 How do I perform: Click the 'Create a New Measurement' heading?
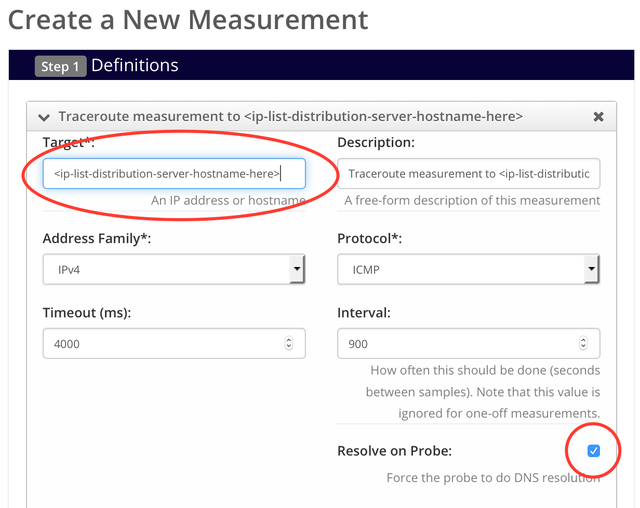tap(188, 20)
